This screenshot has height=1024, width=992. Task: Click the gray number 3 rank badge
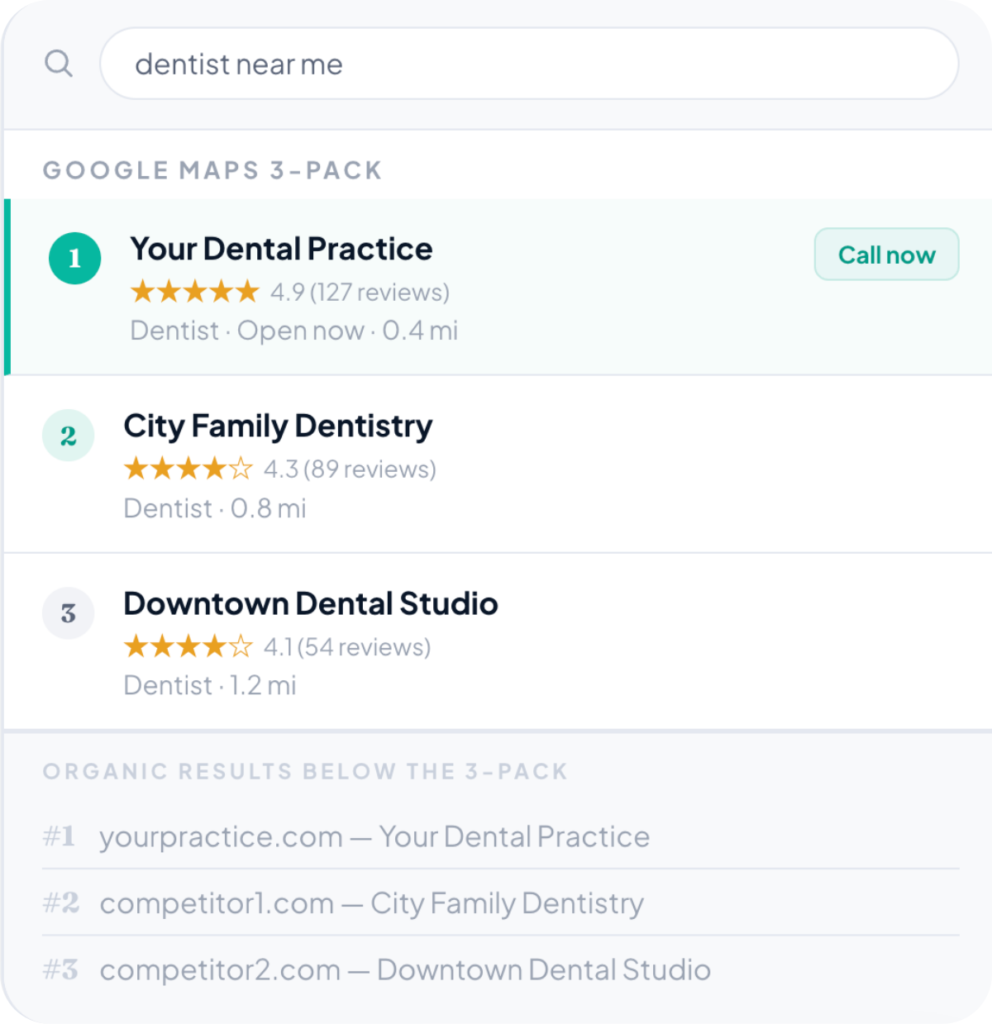coord(68,613)
